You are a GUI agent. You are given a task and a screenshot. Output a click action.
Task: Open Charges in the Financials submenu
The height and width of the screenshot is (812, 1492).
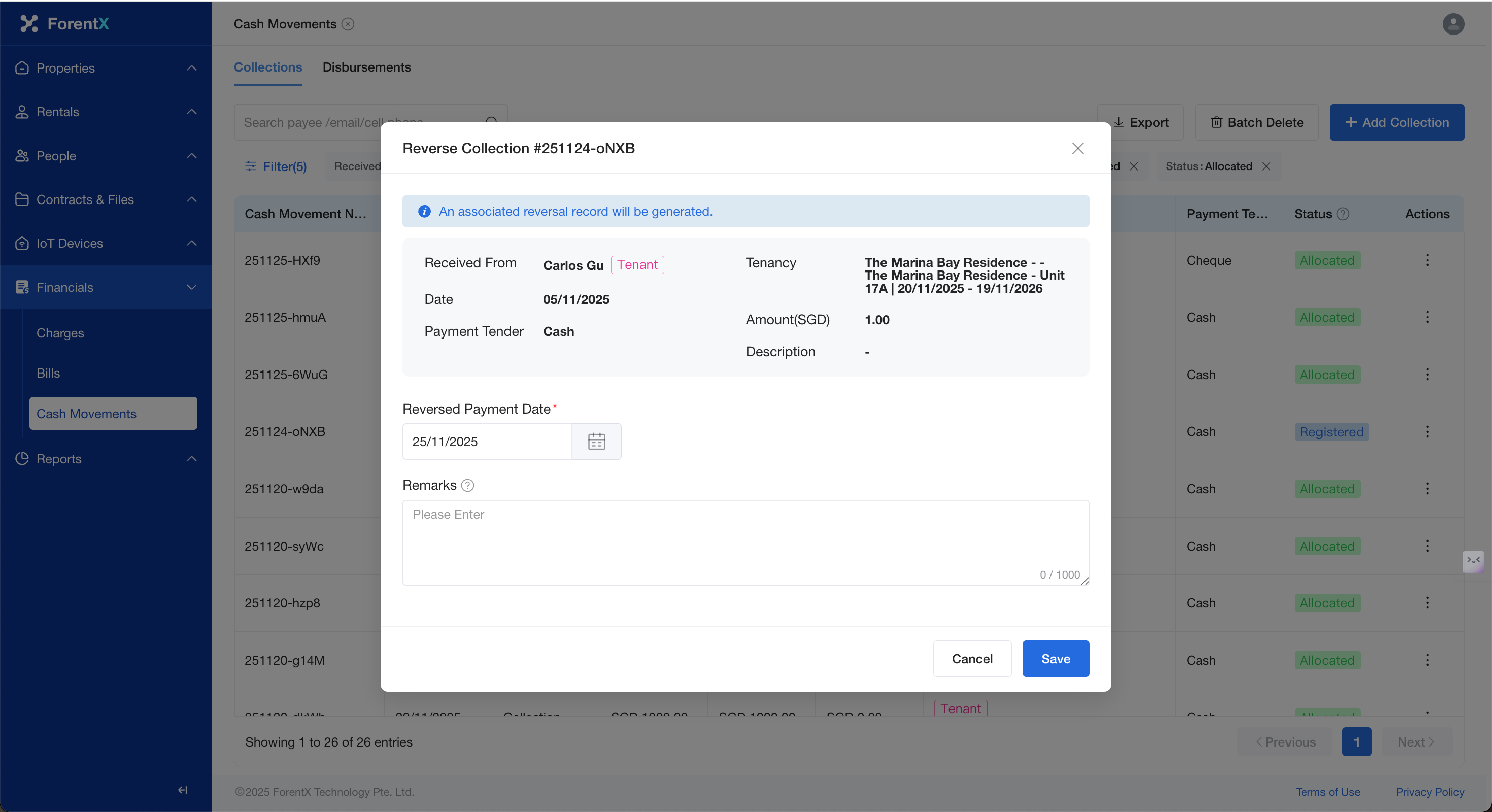click(x=60, y=333)
